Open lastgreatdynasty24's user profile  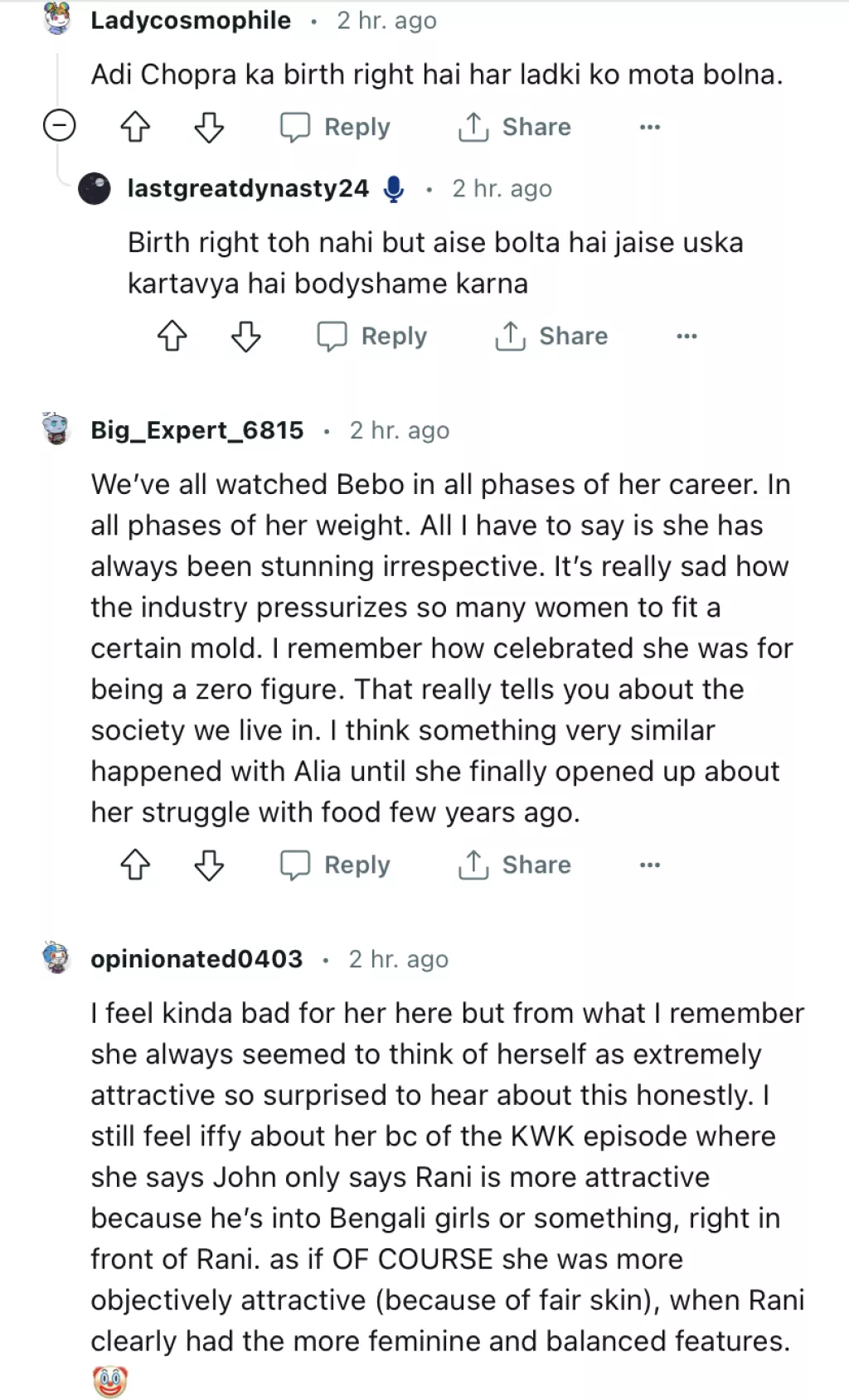click(248, 189)
